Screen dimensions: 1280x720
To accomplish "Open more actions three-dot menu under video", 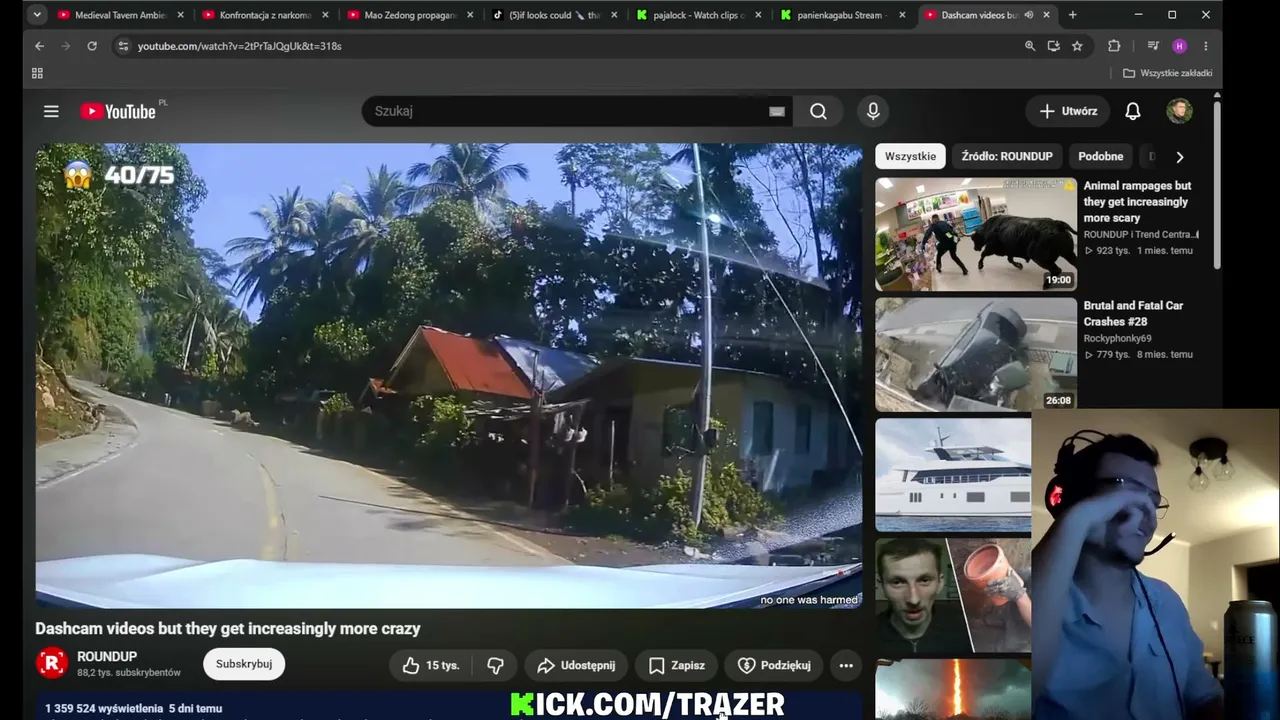I will point(846,665).
